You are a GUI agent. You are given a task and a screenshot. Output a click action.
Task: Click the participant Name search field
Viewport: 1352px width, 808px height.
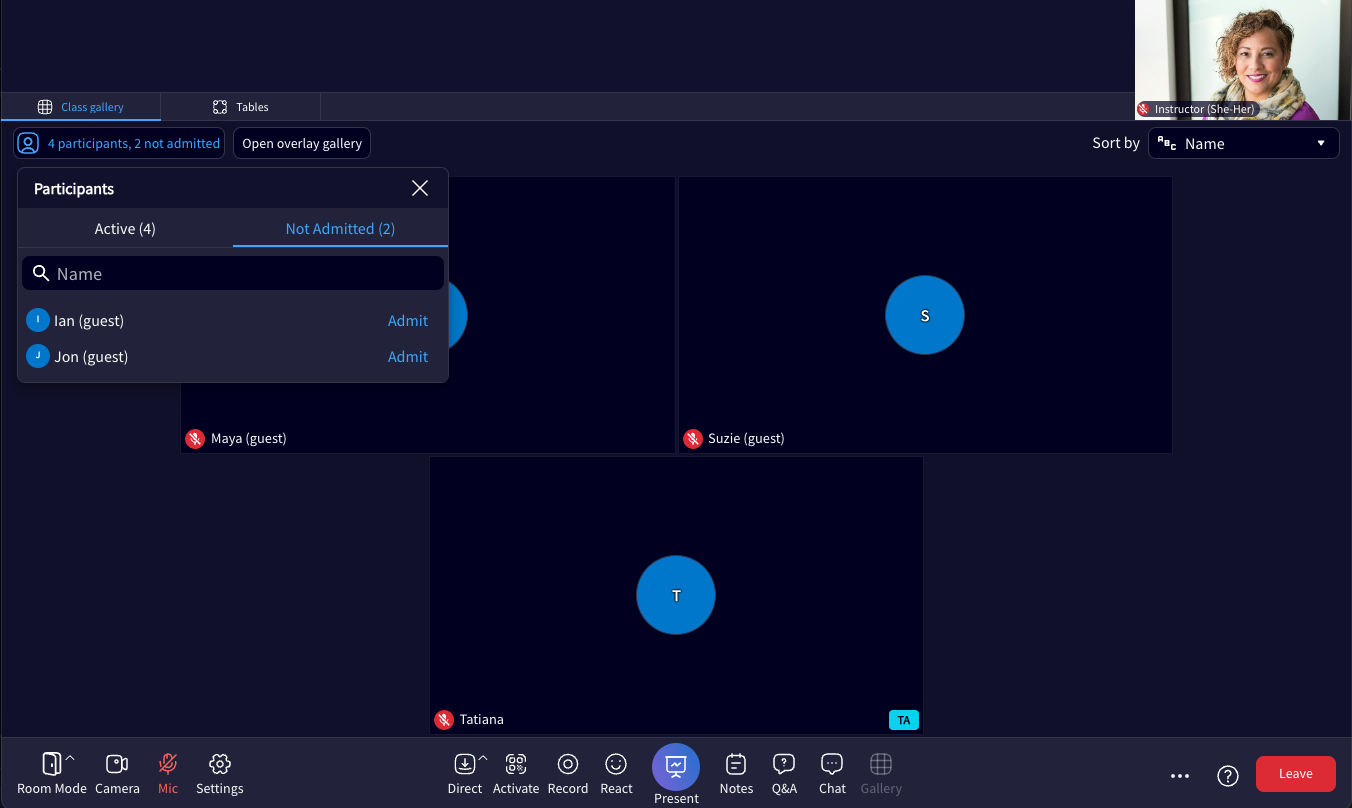pos(233,273)
